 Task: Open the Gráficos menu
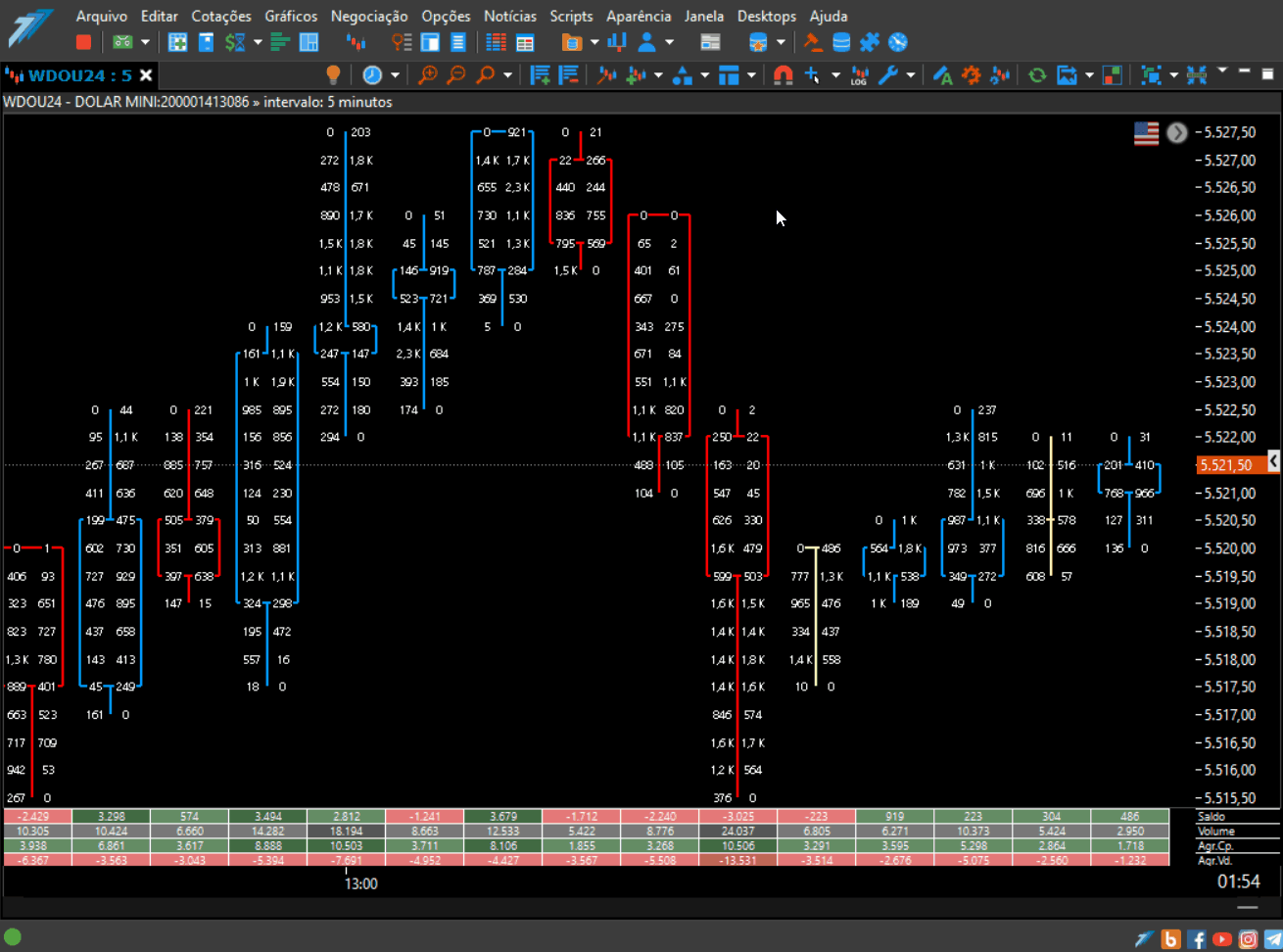291,16
